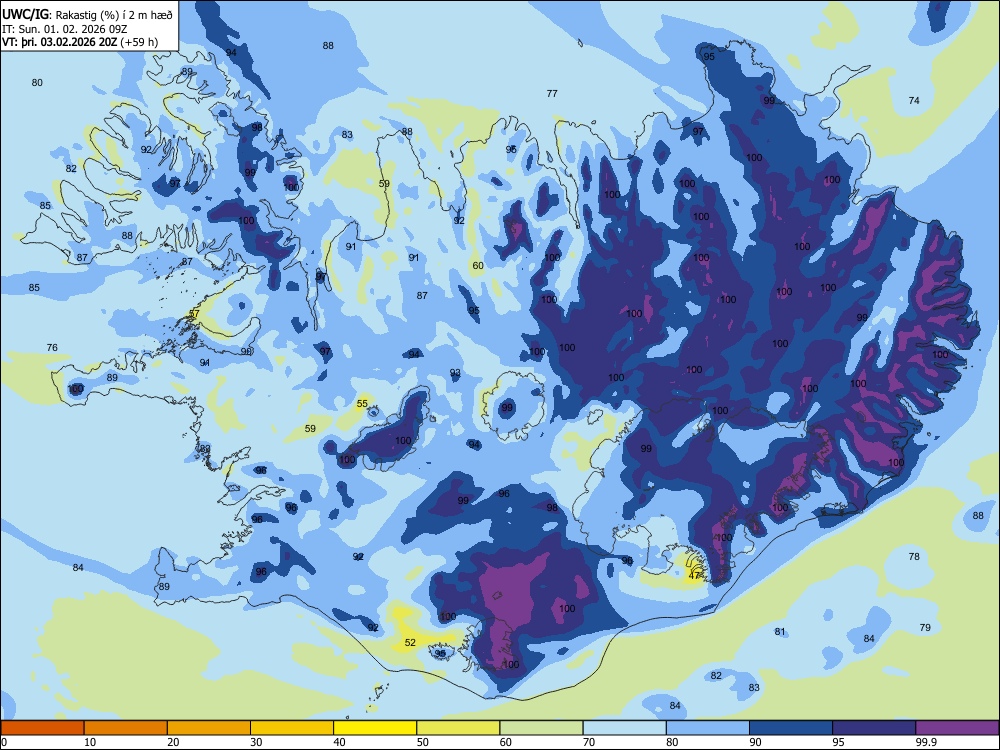Select the '40' legend tick label

340,742
